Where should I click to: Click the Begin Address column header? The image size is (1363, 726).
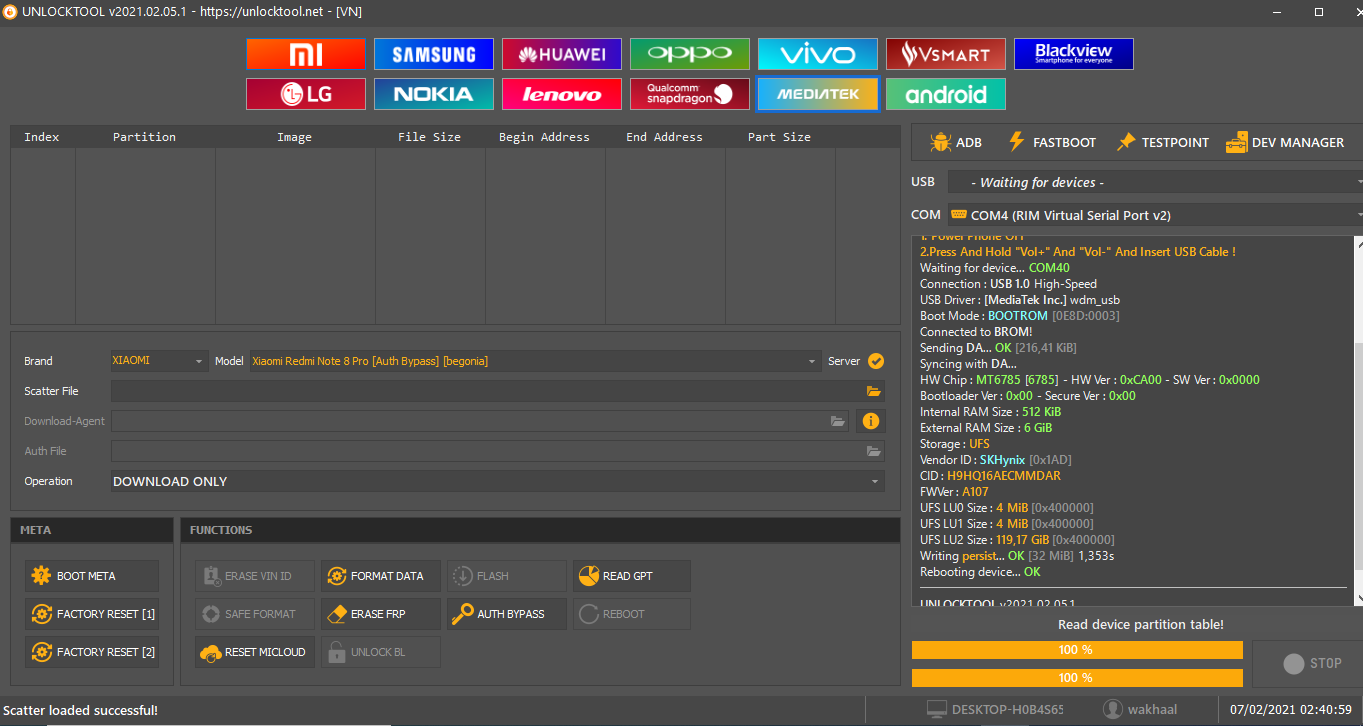[544, 137]
